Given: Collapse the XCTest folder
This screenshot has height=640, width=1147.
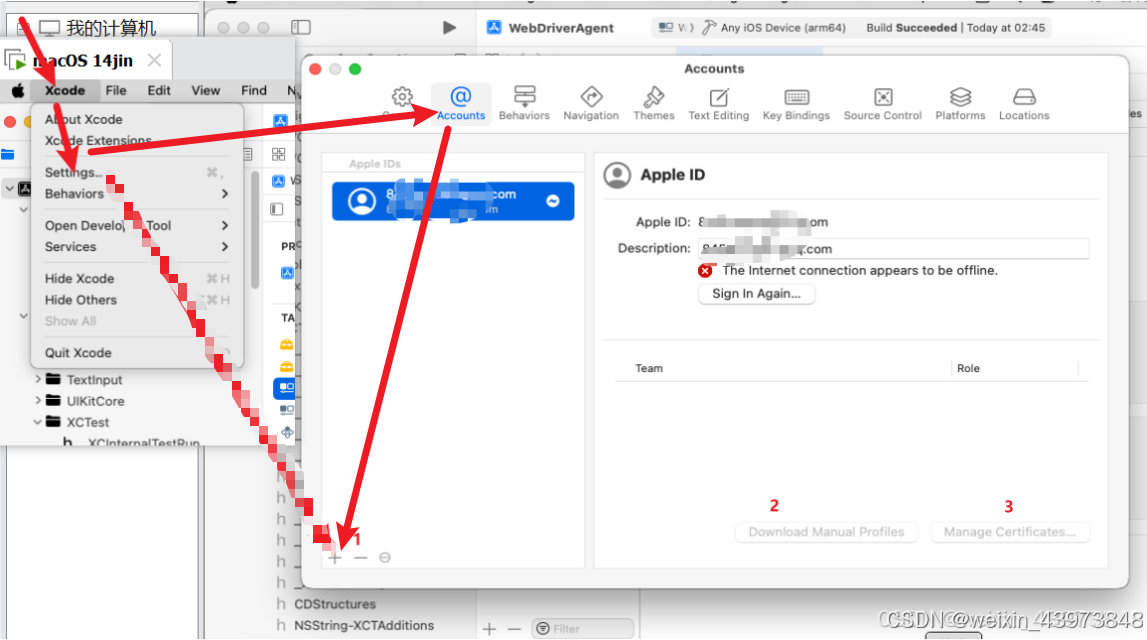Looking at the screenshot, I should (x=38, y=422).
